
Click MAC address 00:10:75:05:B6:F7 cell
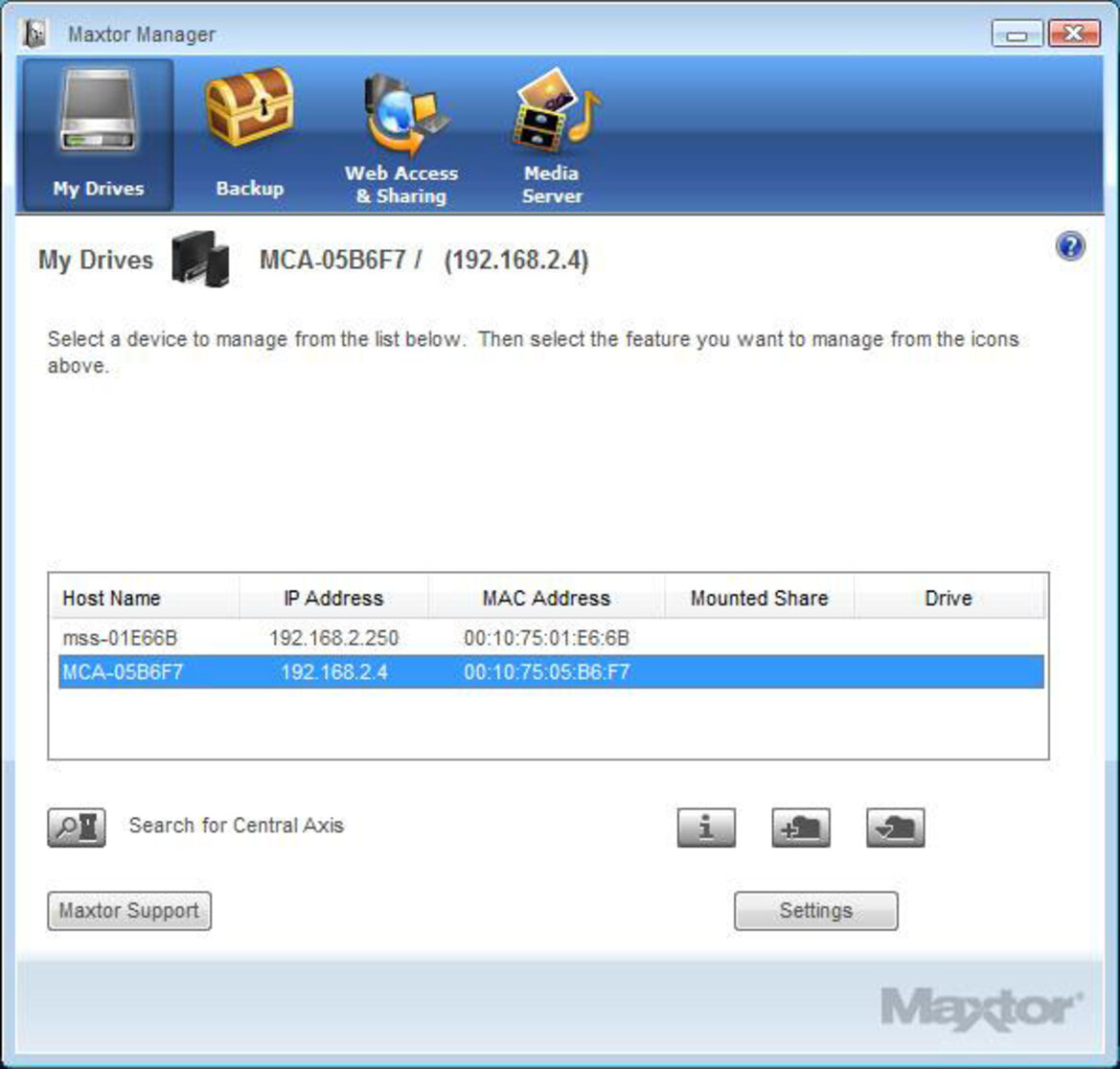[546, 672]
